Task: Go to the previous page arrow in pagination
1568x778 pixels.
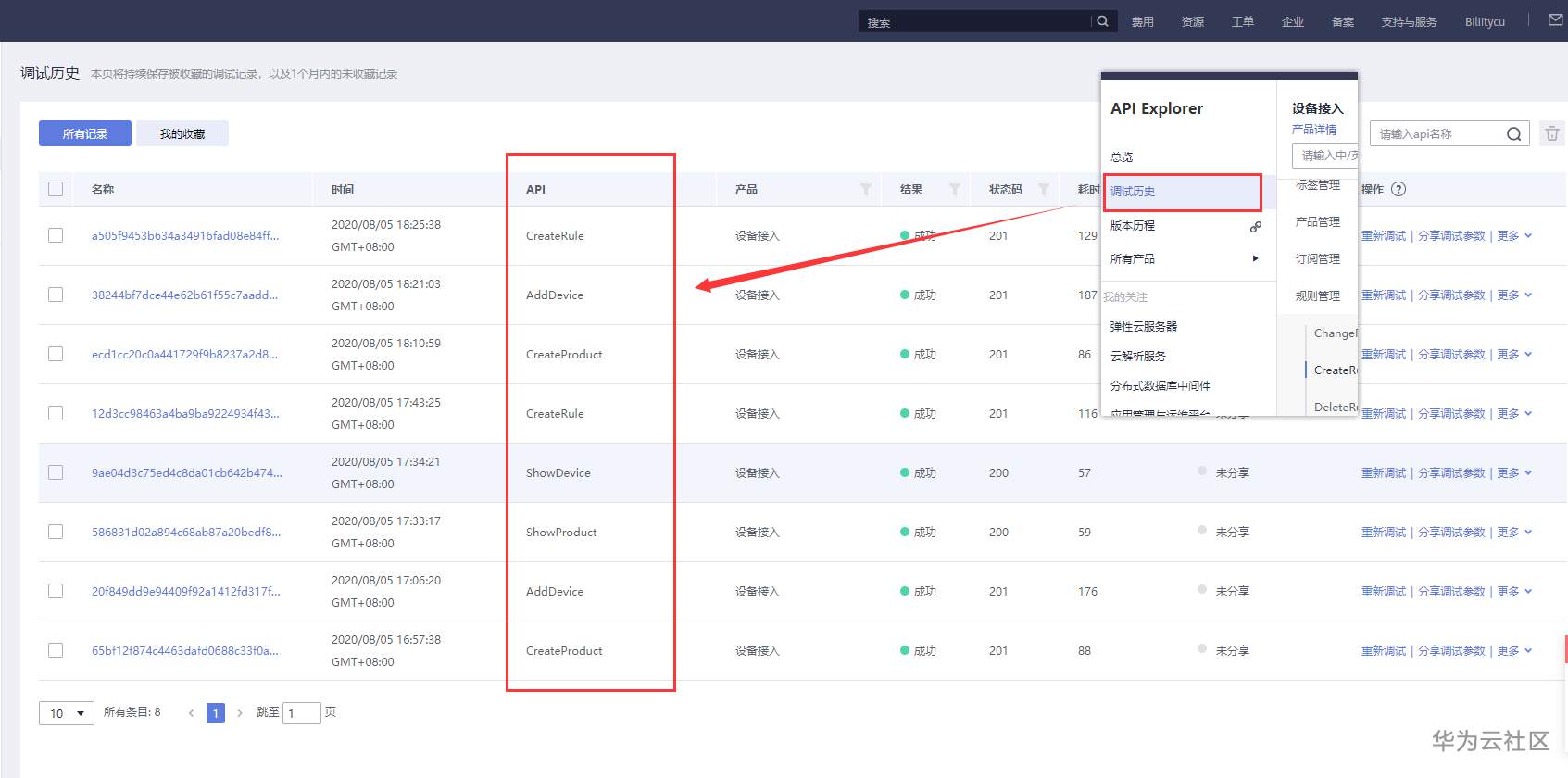Action: (x=191, y=713)
